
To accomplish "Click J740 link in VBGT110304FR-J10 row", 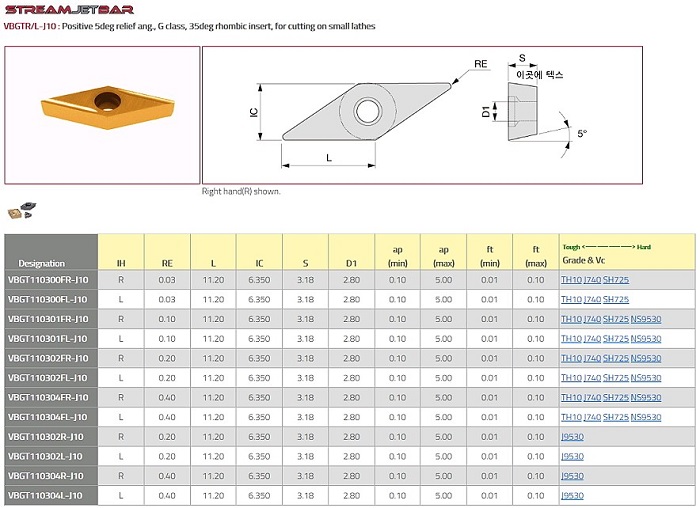I will (591, 398).
